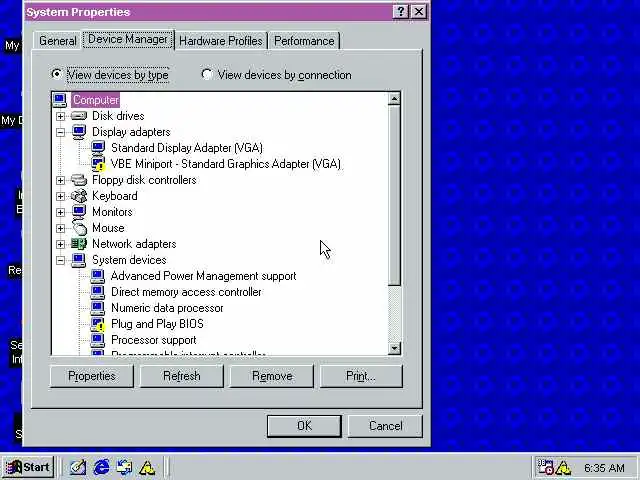
Task: Click the Processor support device icon
Action: [x=98, y=340]
